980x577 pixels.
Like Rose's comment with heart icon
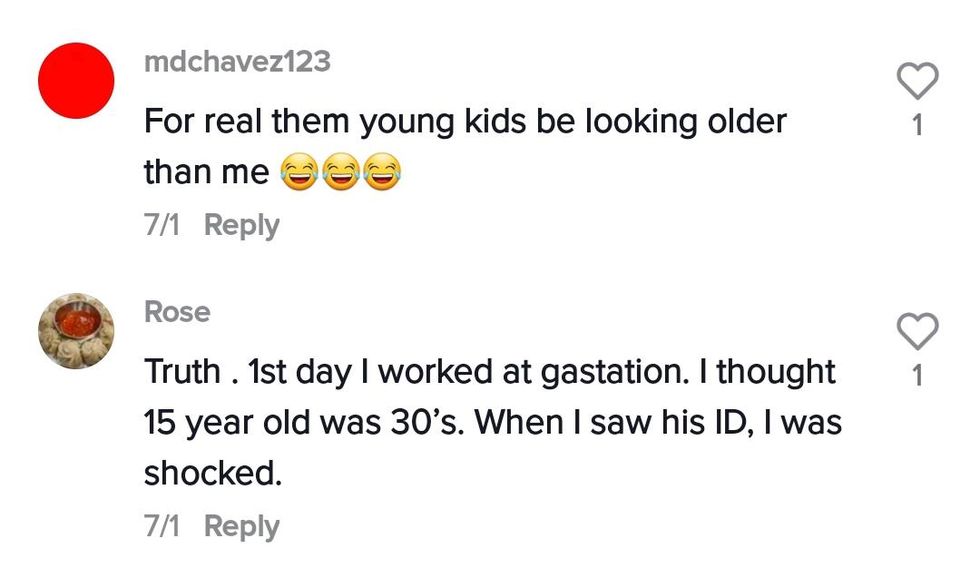[x=917, y=331]
